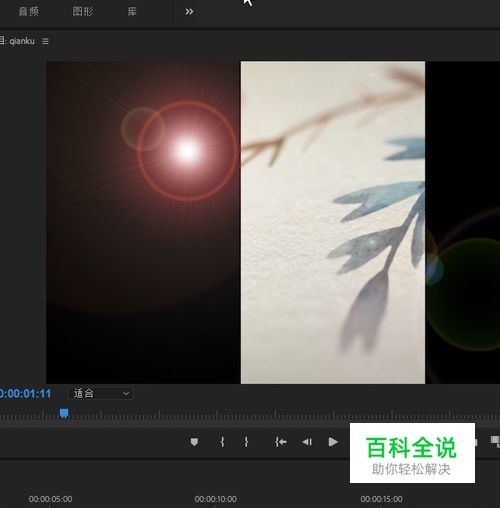This screenshot has width=500, height=508.
Task: Expand the hidden workspaces chevron
Action: click(x=189, y=12)
